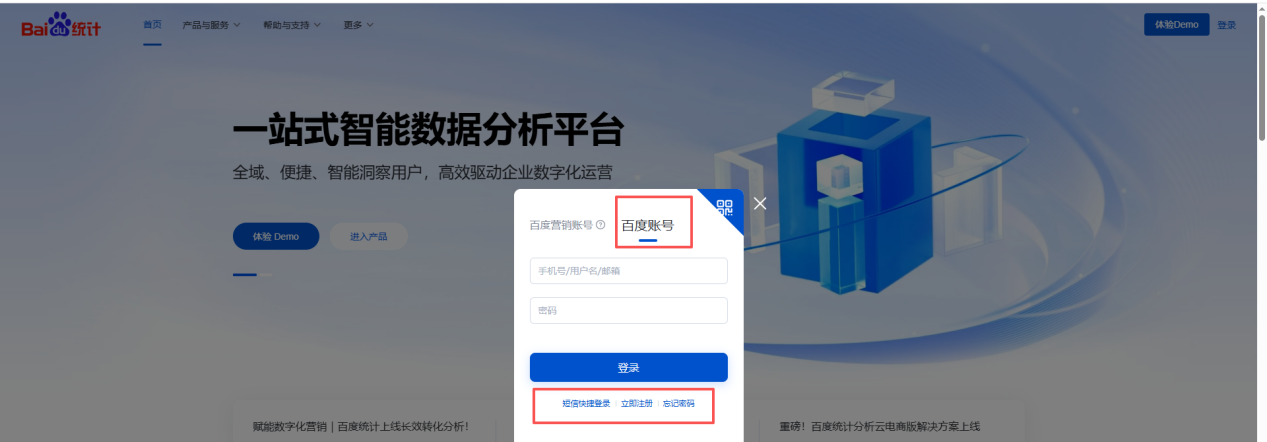Select second banner carousel indicator

point(265,274)
